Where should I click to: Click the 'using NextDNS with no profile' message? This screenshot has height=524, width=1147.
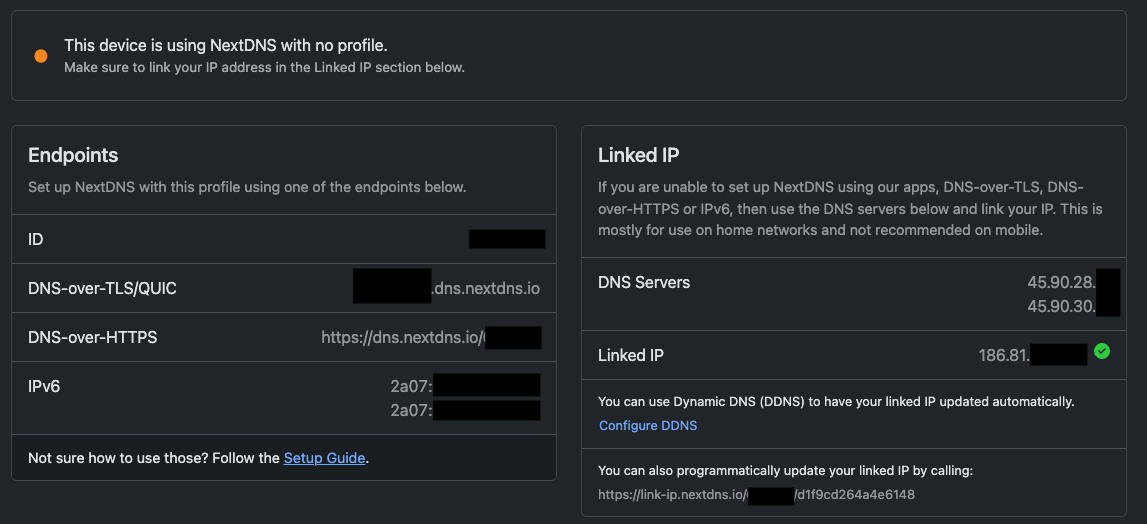click(x=226, y=45)
